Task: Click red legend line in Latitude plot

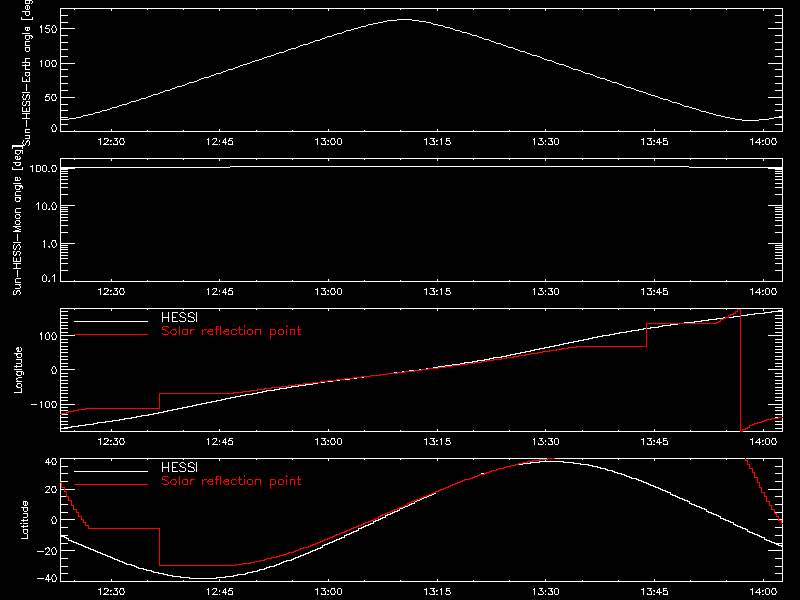Action: point(111,485)
